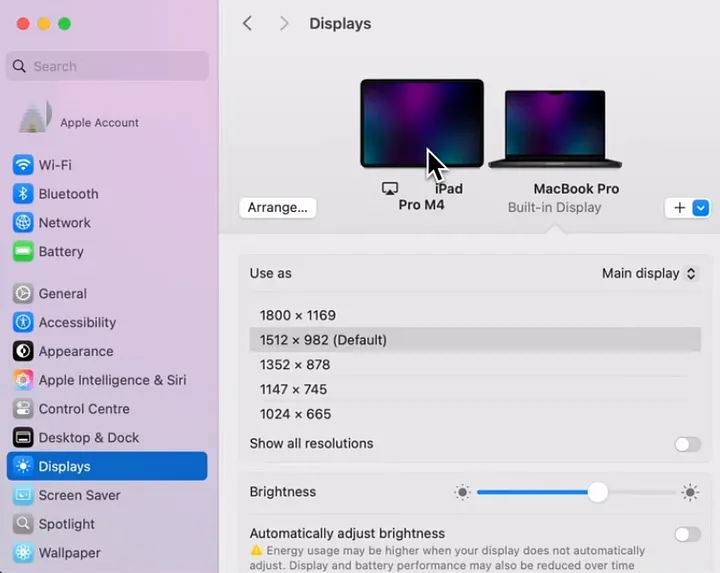Open Accessibility sidebar entry
720x573 pixels.
(x=107, y=322)
